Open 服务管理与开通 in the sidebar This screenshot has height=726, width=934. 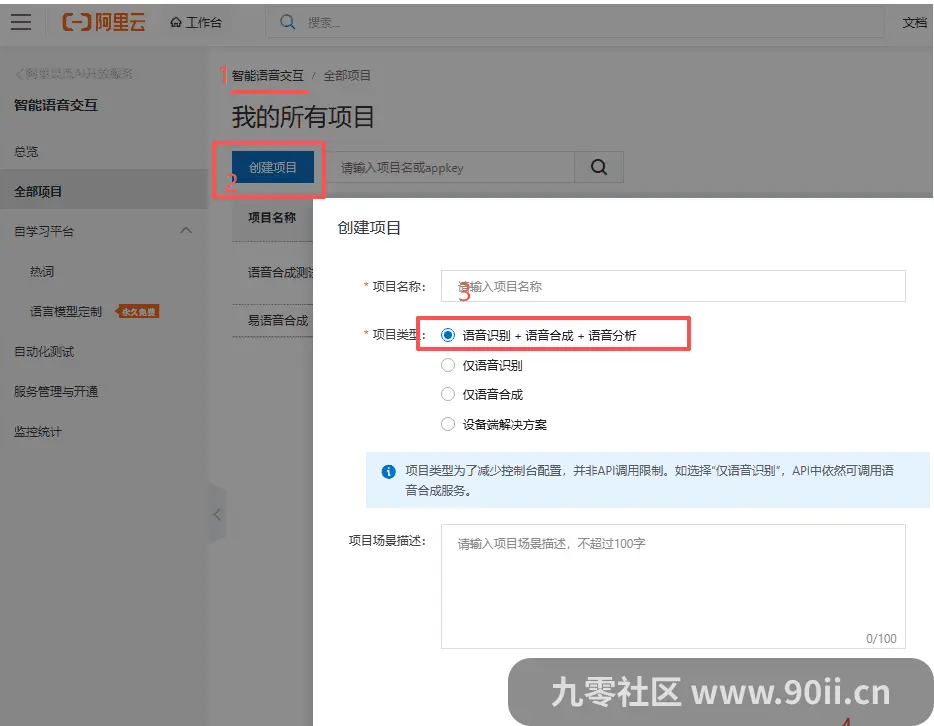[x=56, y=391]
